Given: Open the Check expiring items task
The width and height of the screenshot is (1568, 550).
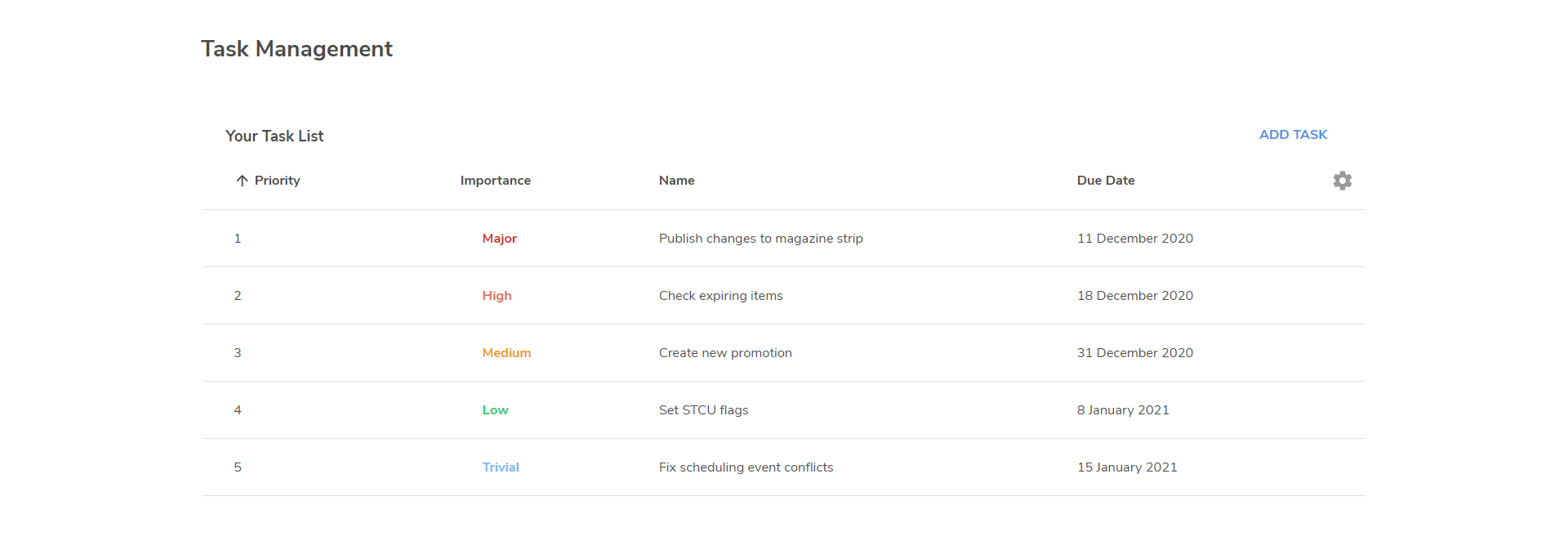Looking at the screenshot, I should [x=720, y=296].
